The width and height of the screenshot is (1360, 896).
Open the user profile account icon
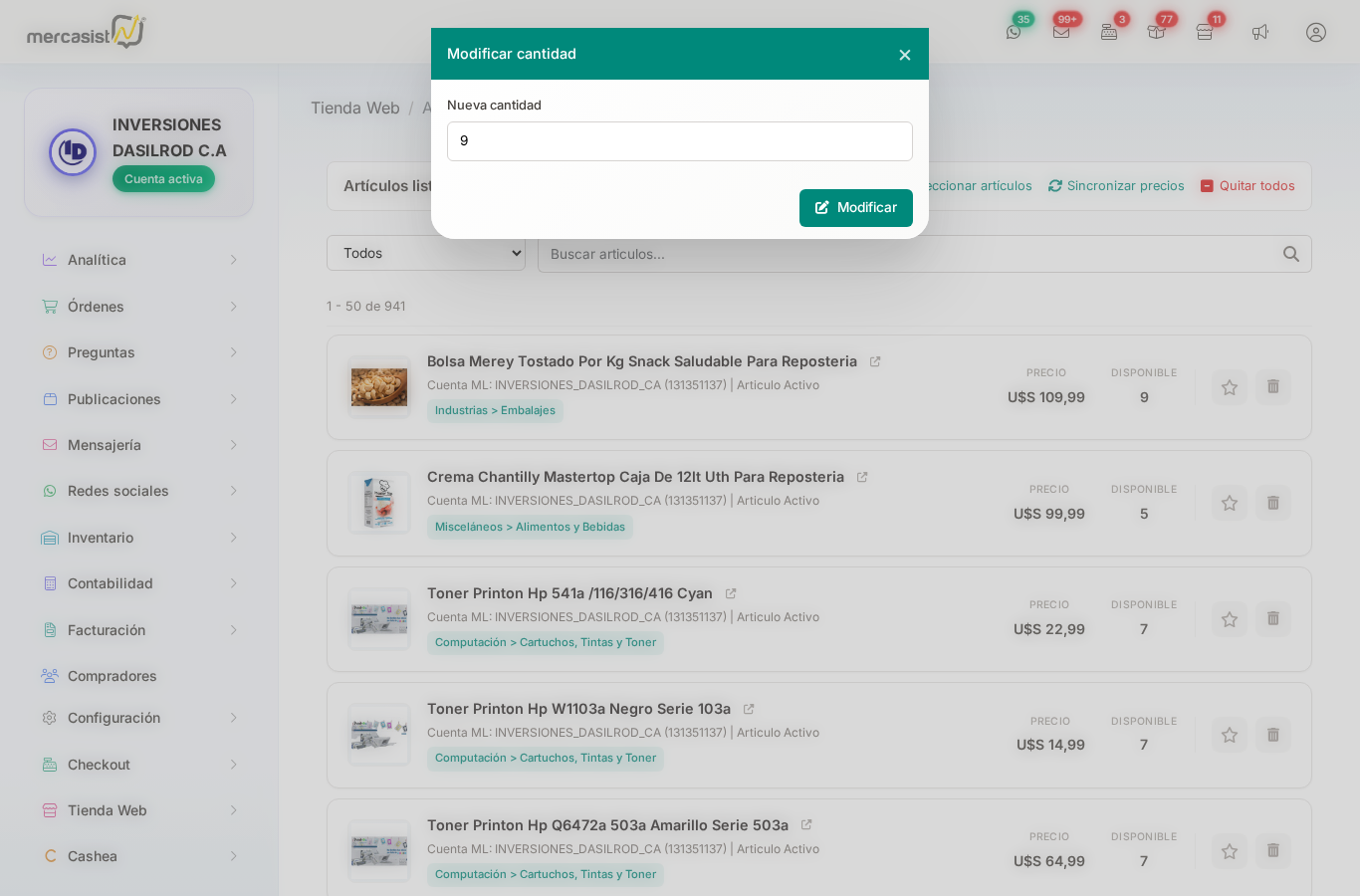(x=1316, y=32)
